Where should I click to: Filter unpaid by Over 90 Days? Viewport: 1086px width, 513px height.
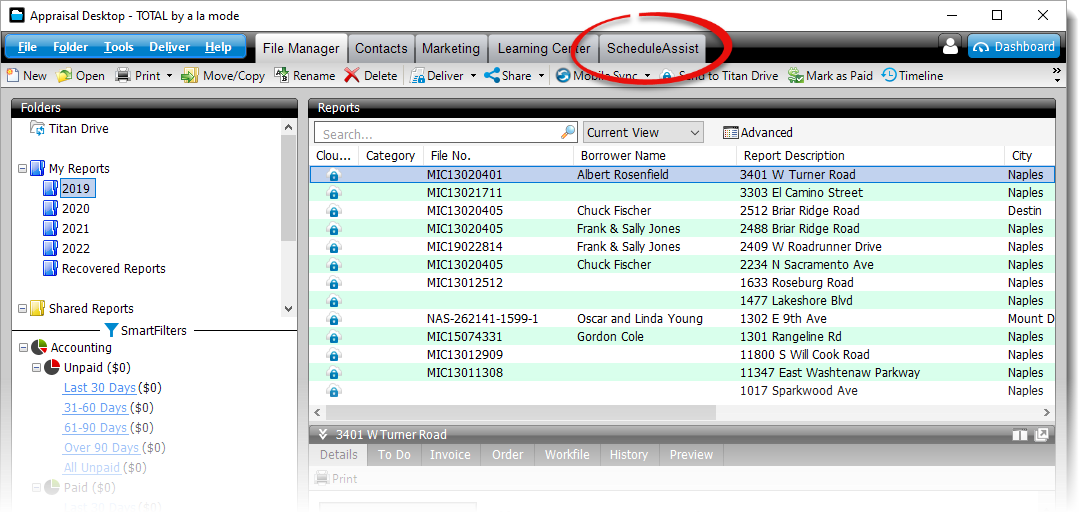tap(102, 448)
